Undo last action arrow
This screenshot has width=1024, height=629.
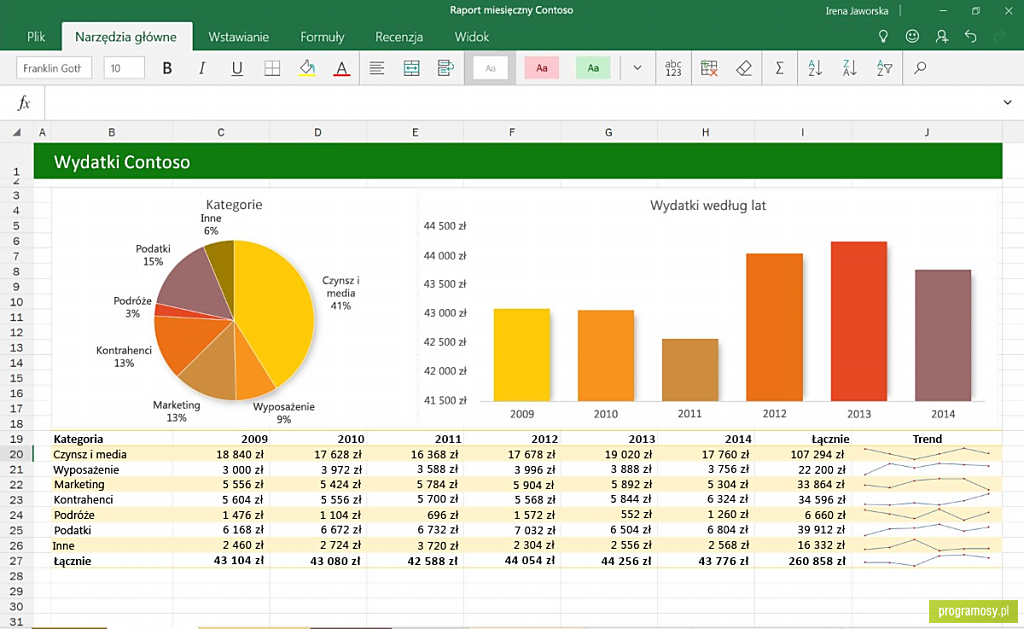point(970,37)
